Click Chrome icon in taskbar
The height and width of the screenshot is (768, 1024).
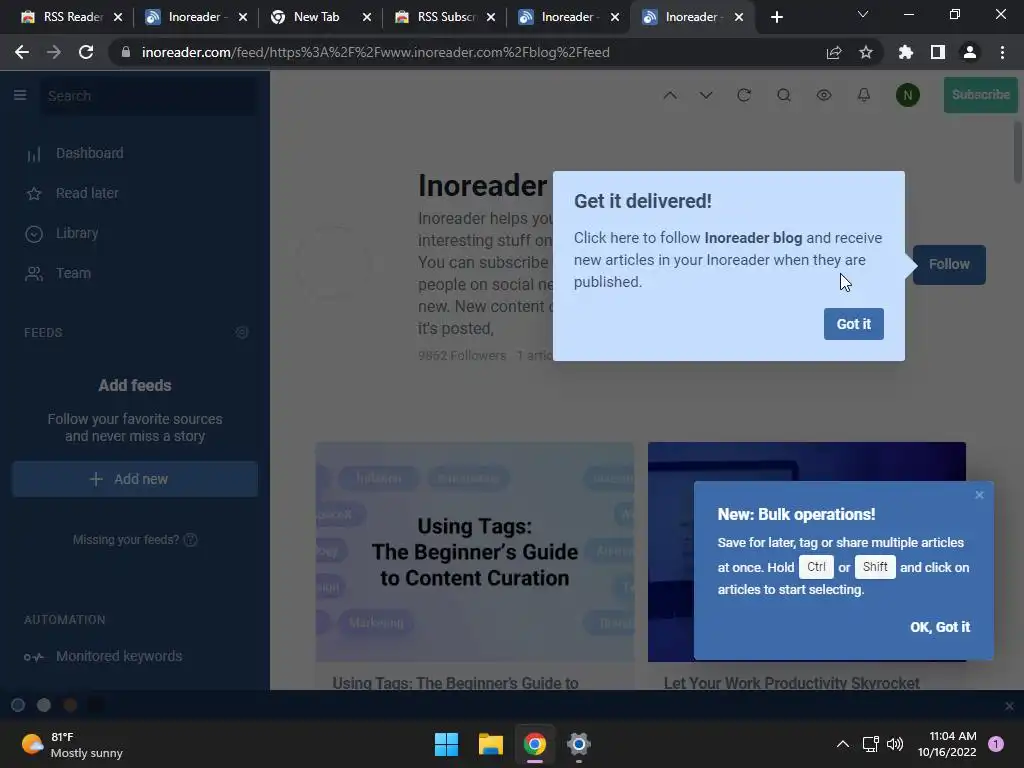[x=534, y=744]
